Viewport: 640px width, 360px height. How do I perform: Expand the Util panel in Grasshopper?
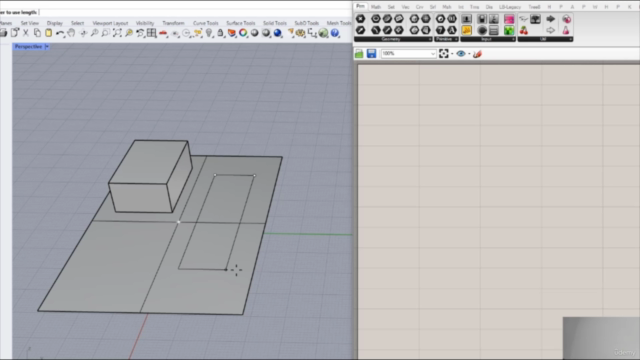[545, 39]
